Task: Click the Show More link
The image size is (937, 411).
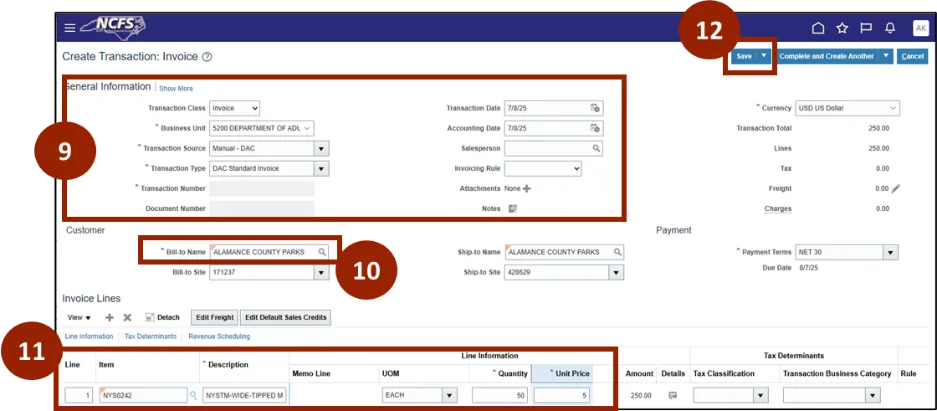Action: click(176, 88)
